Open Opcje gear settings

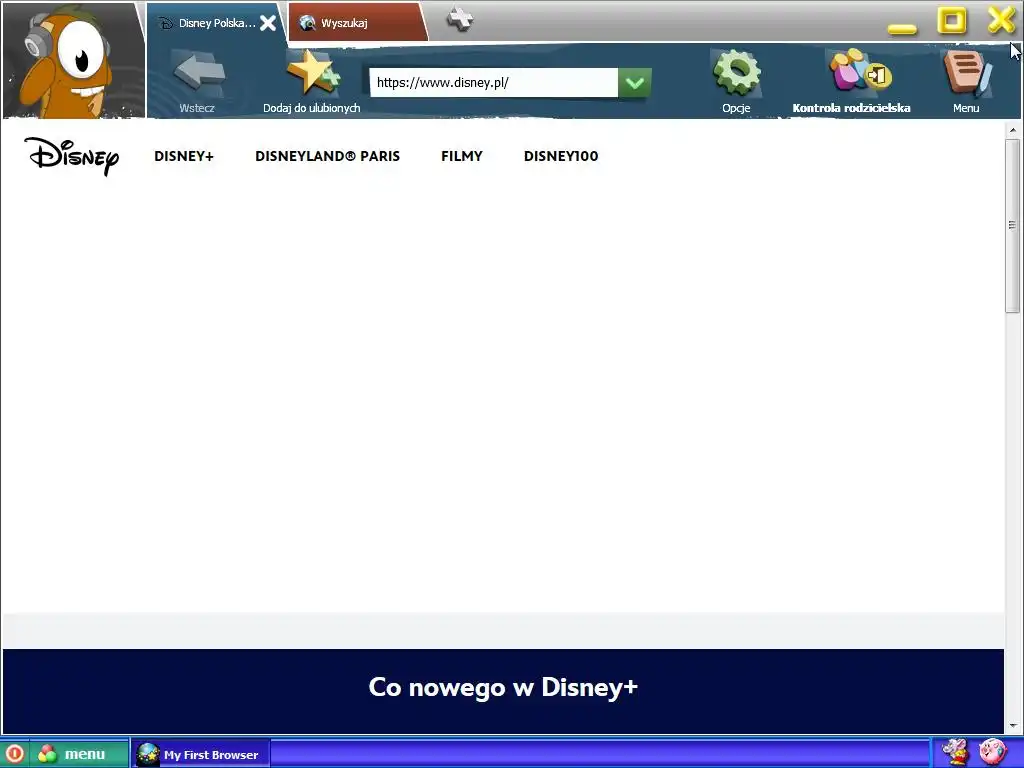point(737,82)
